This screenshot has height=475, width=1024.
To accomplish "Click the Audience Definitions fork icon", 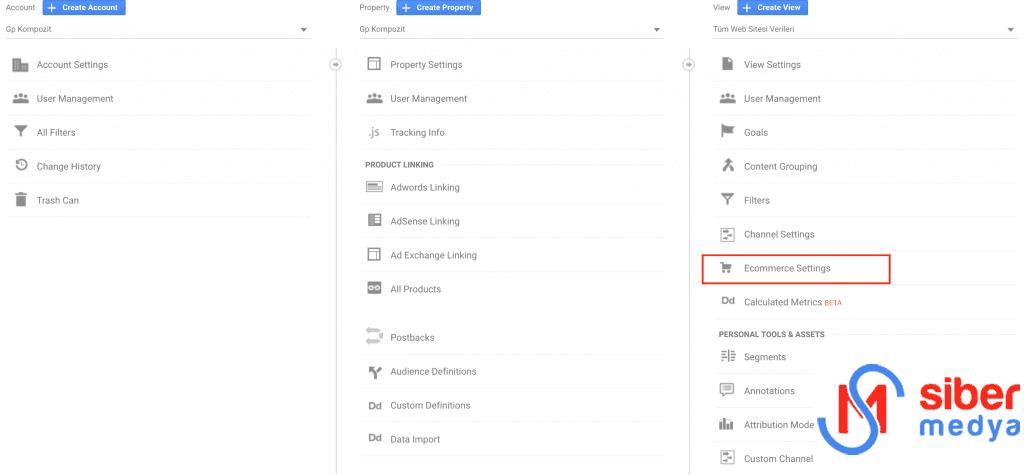I will point(374,372).
